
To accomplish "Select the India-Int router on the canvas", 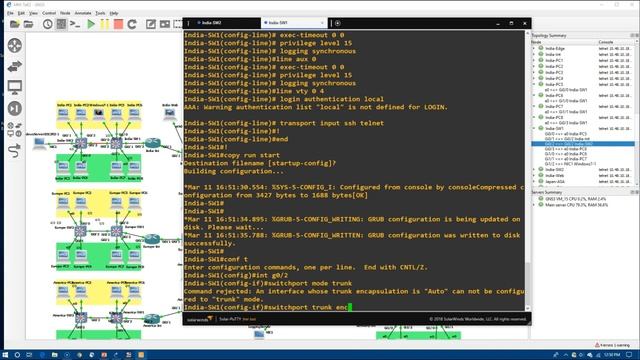I will 153,143.
